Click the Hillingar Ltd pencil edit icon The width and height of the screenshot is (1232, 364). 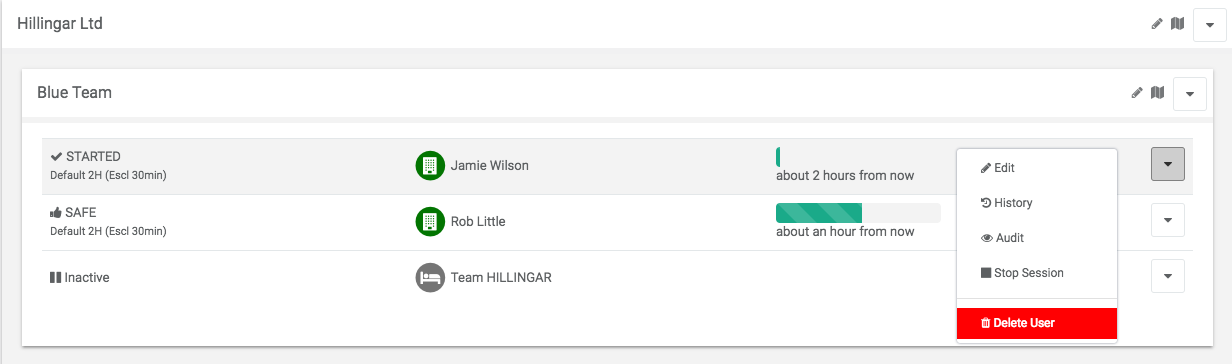[1157, 23]
